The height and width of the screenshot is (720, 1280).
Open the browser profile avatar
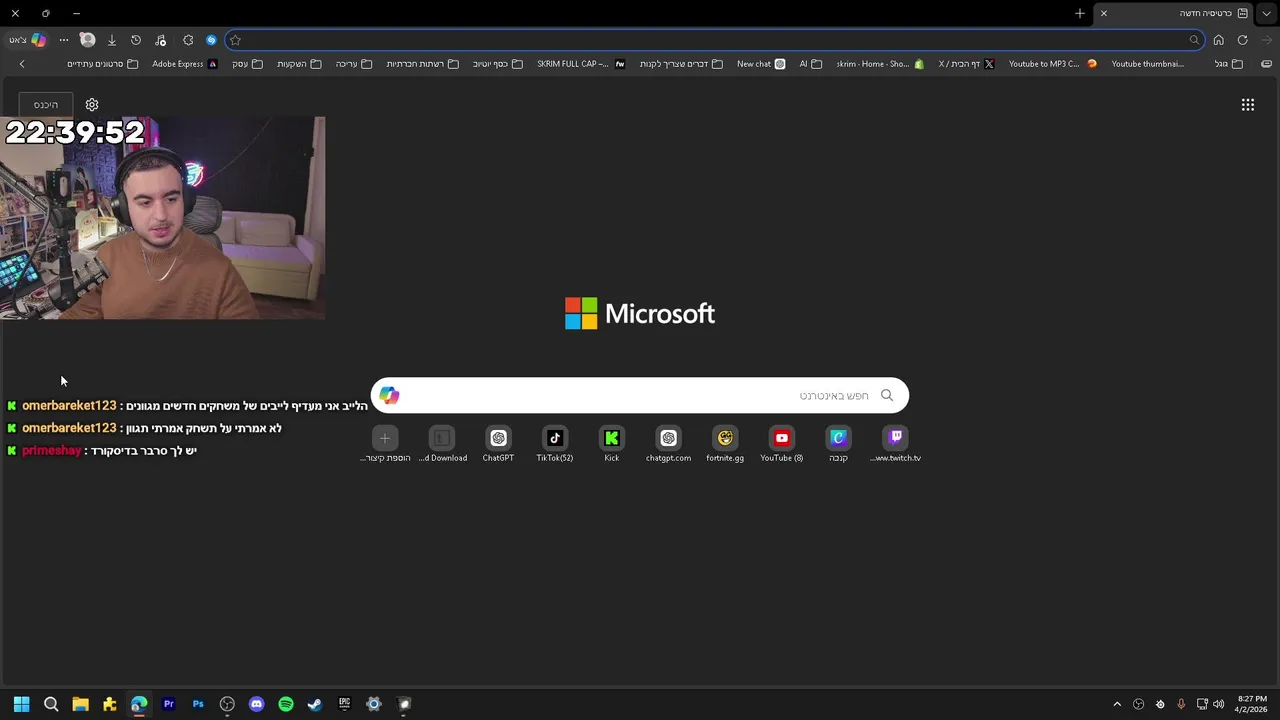point(88,40)
